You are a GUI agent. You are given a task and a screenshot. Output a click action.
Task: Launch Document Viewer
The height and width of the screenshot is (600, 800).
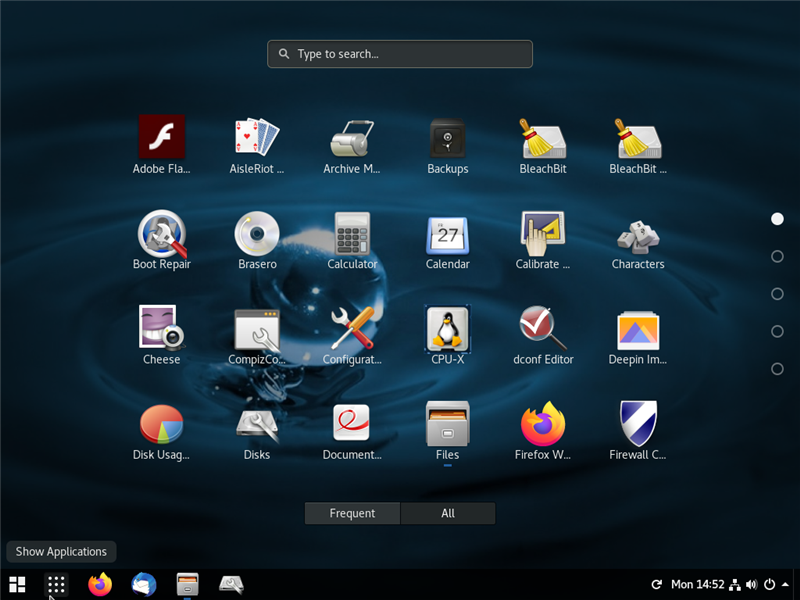[352, 431]
